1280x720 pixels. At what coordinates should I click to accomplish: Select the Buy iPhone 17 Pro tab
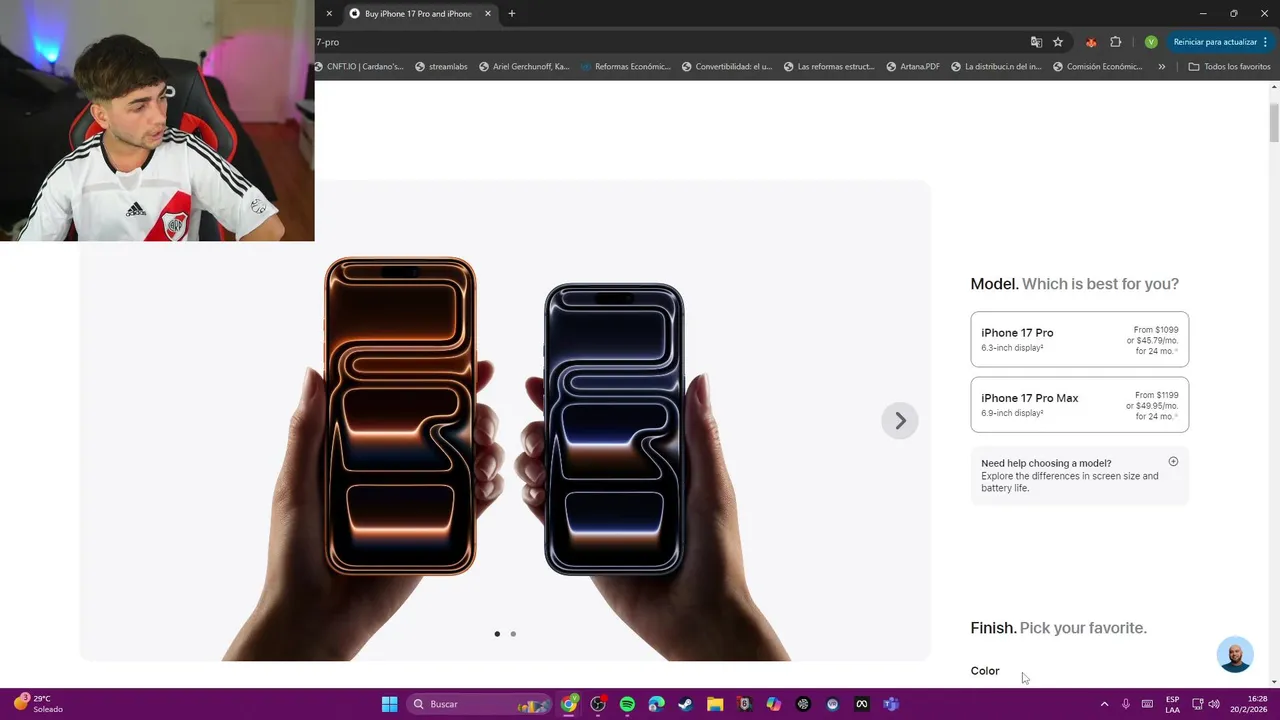(x=418, y=14)
